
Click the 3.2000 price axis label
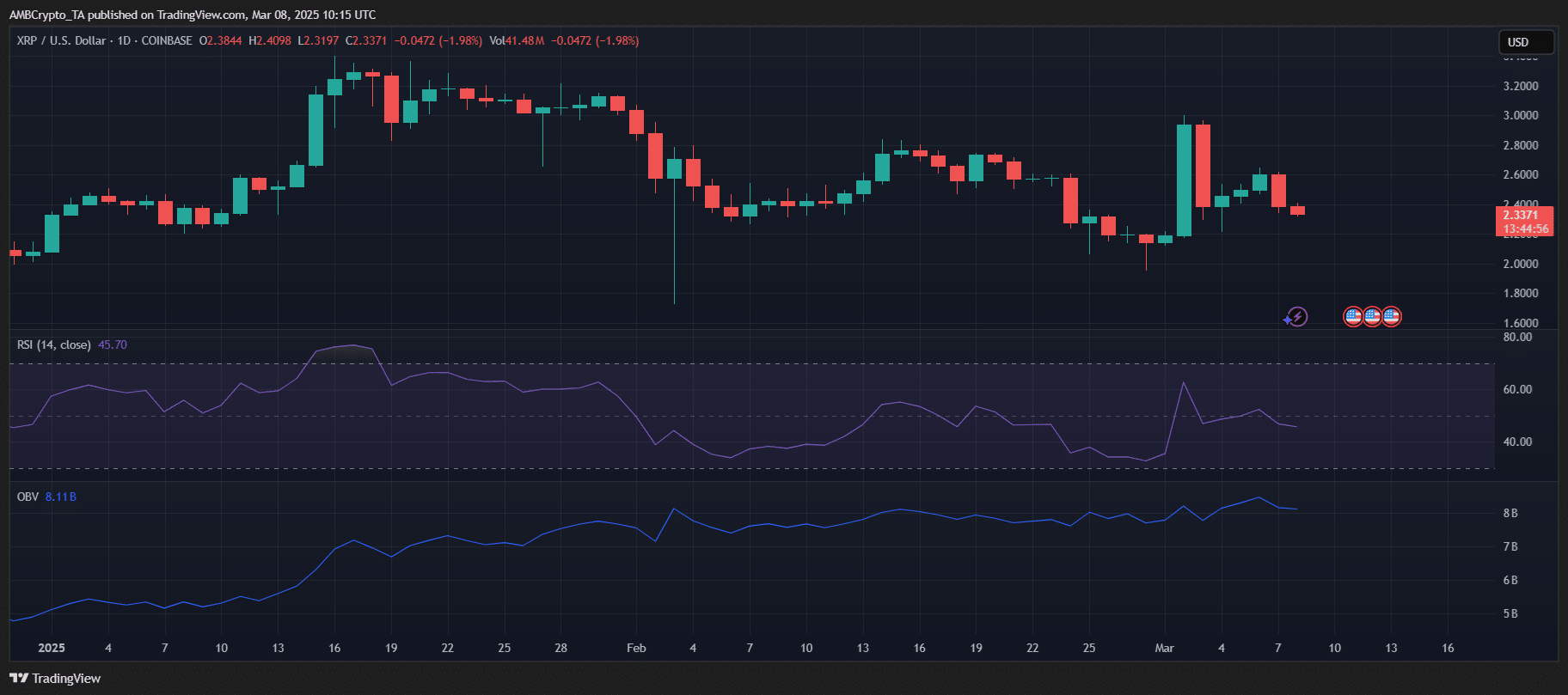[1521, 86]
